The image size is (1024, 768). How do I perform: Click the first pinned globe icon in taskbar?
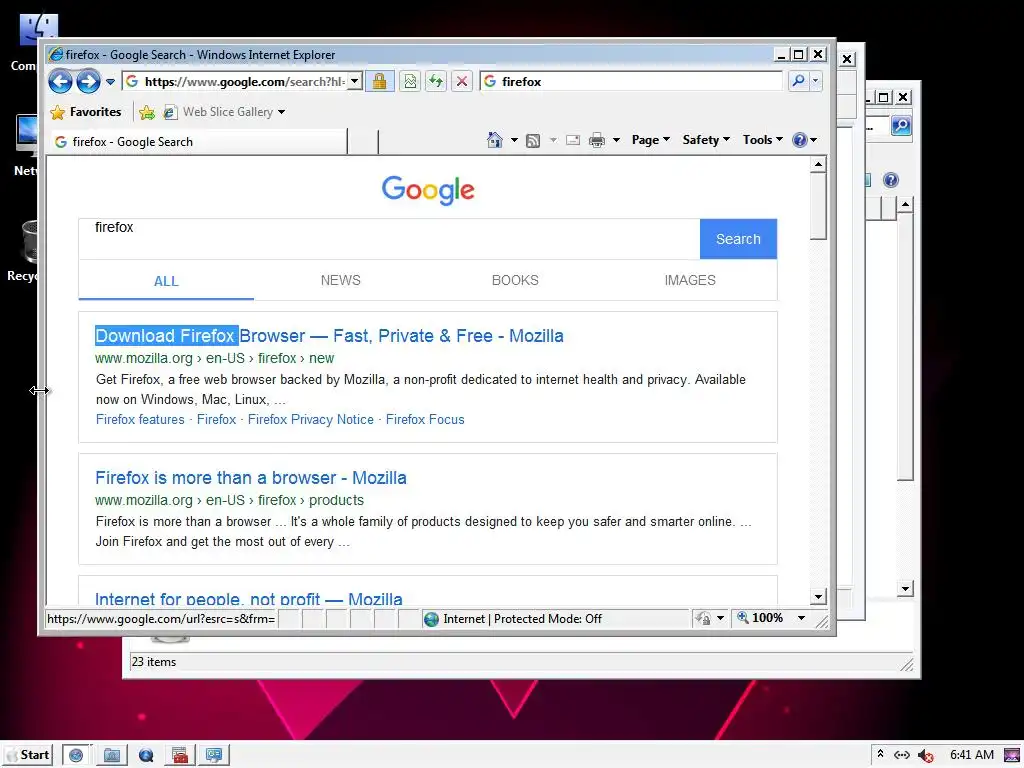pos(76,755)
